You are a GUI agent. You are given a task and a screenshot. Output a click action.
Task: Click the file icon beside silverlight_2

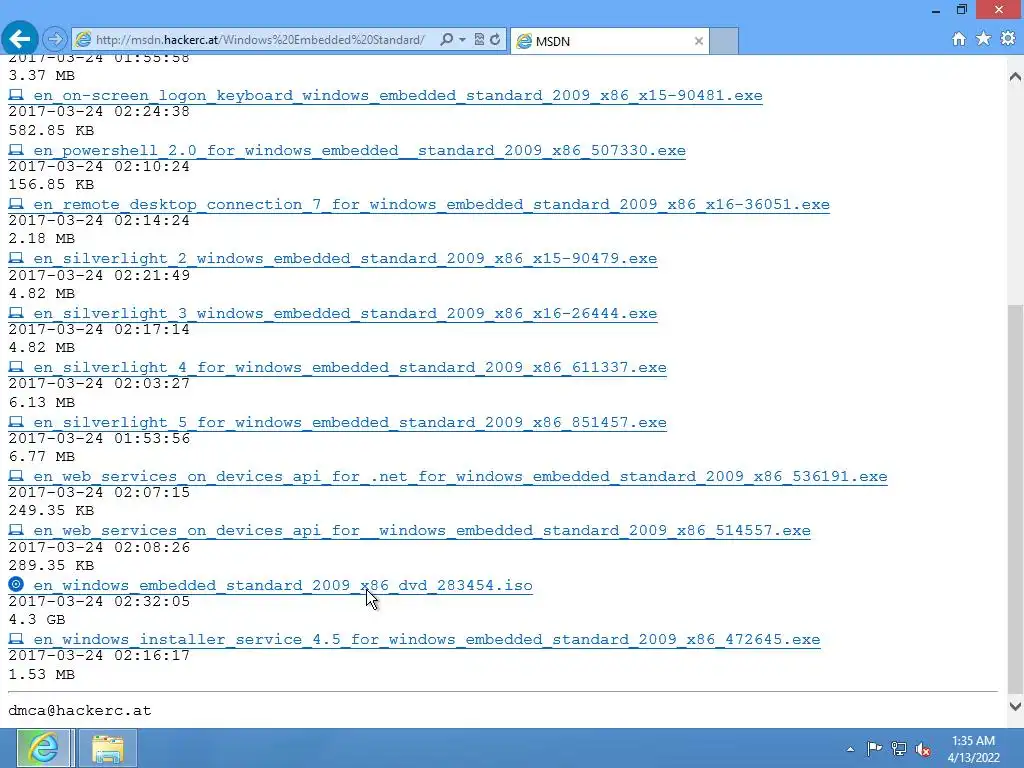(x=16, y=258)
